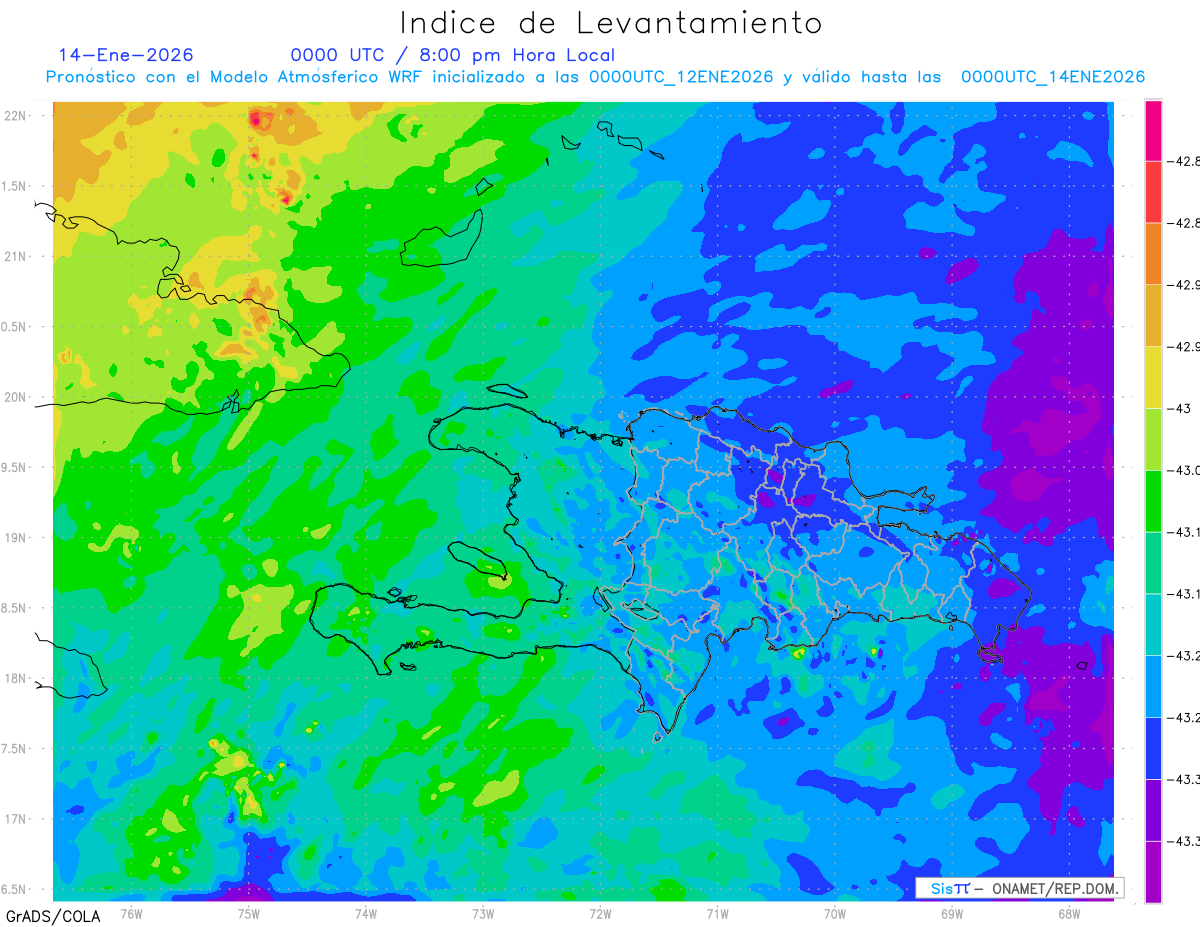The width and height of the screenshot is (1200, 927).
Task: Select the yellow swatch on the legend
Action: (x=1153, y=378)
